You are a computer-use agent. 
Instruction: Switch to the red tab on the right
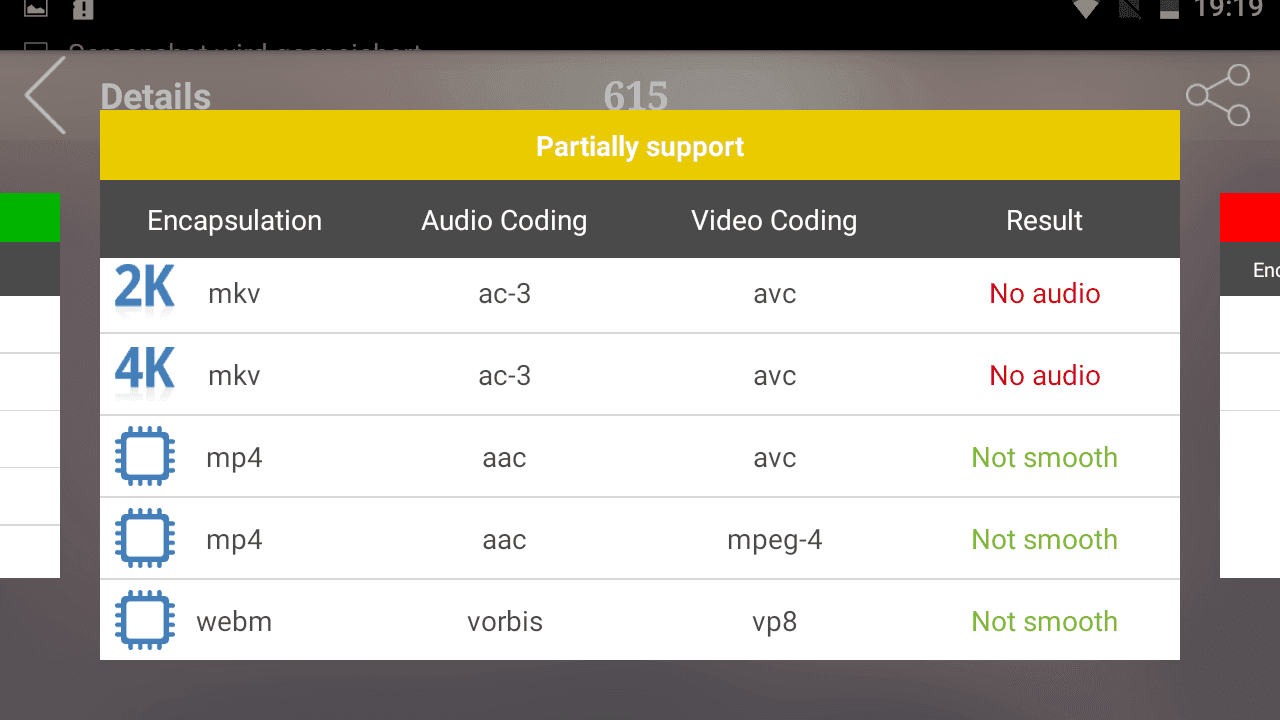tap(1250, 218)
